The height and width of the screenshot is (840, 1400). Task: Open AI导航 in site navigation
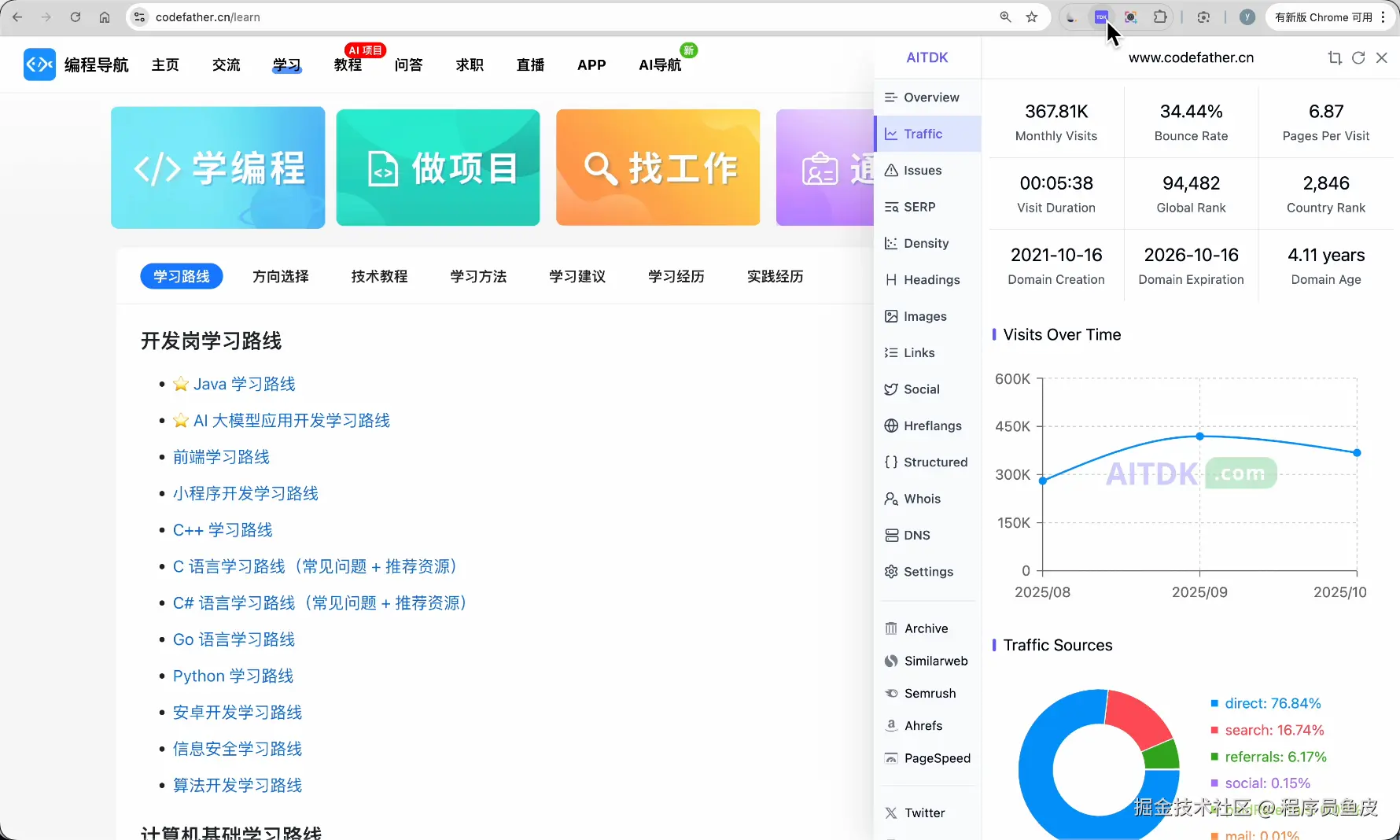pos(660,64)
